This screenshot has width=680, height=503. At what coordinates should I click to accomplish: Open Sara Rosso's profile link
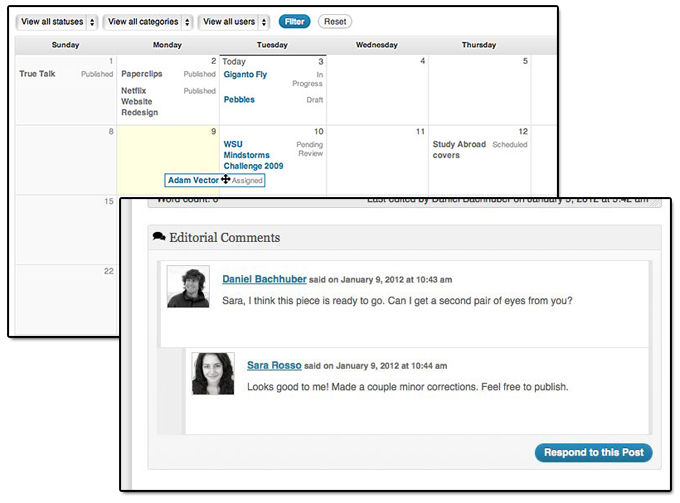[x=274, y=366]
